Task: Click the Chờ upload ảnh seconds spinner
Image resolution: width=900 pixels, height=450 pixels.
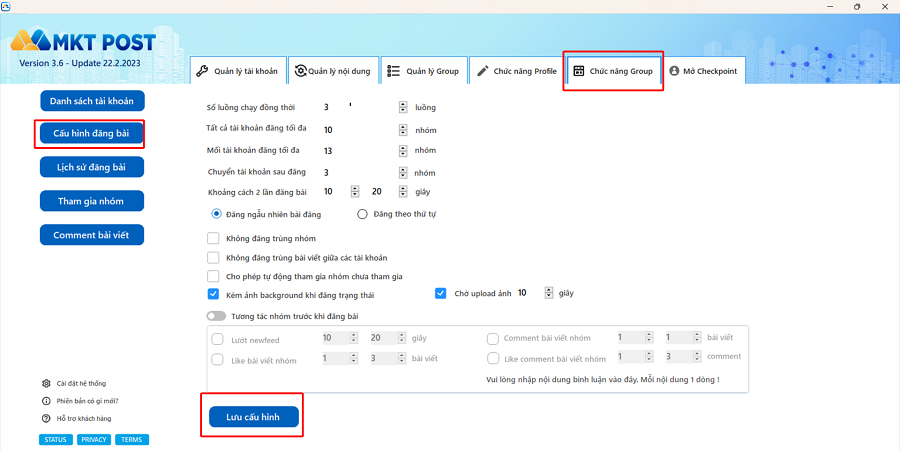Action: pyautogui.click(x=549, y=293)
